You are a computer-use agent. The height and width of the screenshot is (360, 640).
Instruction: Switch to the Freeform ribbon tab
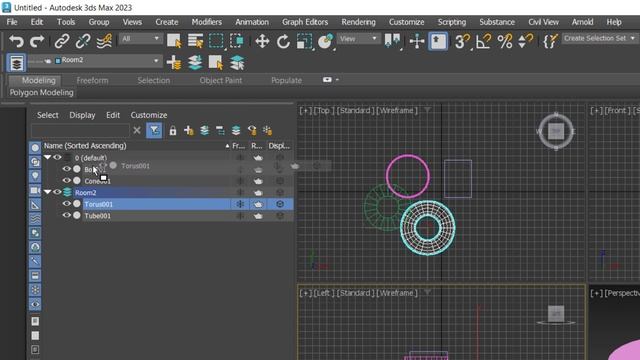[92, 80]
